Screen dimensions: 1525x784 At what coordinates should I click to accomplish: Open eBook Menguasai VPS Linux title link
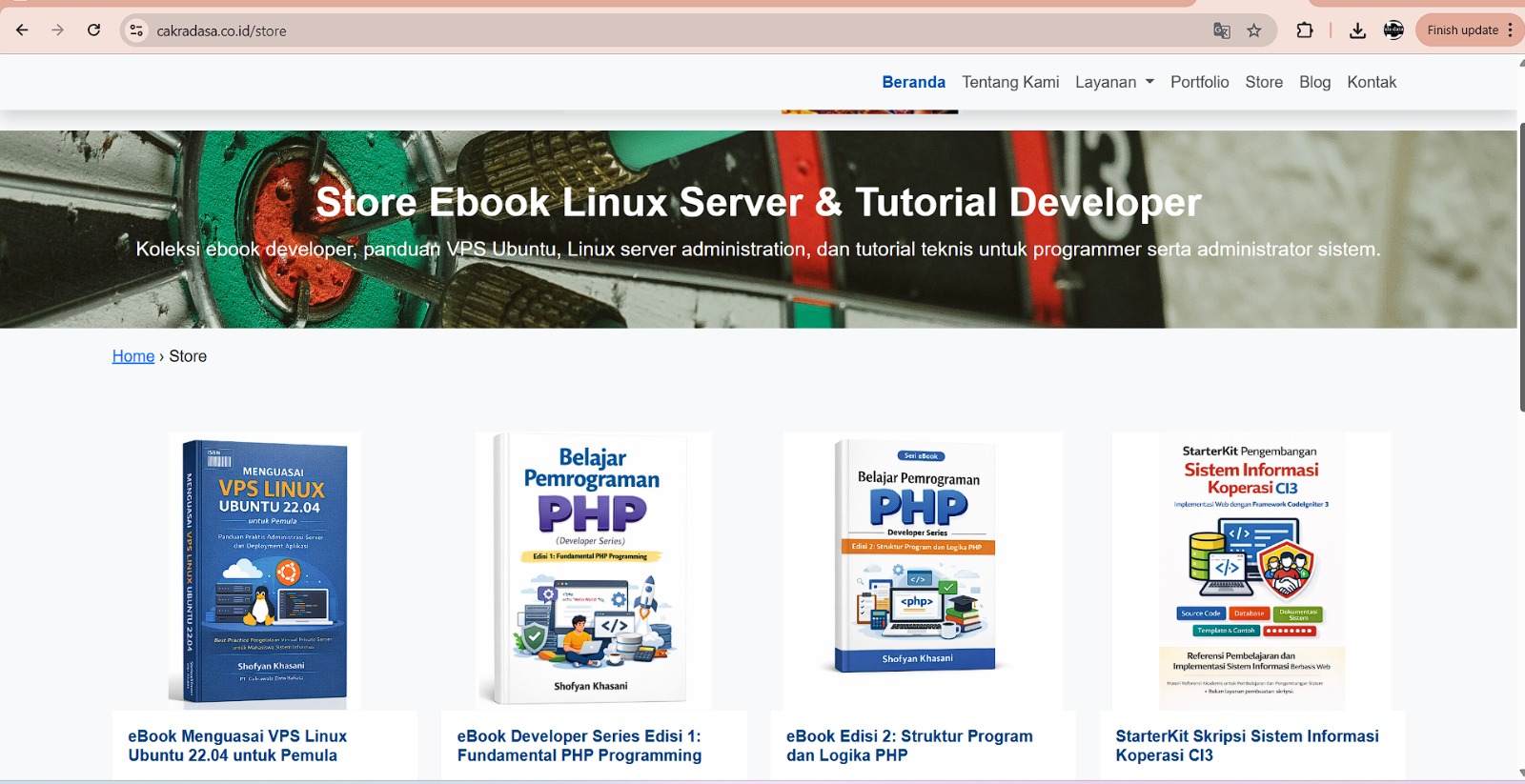(237, 746)
